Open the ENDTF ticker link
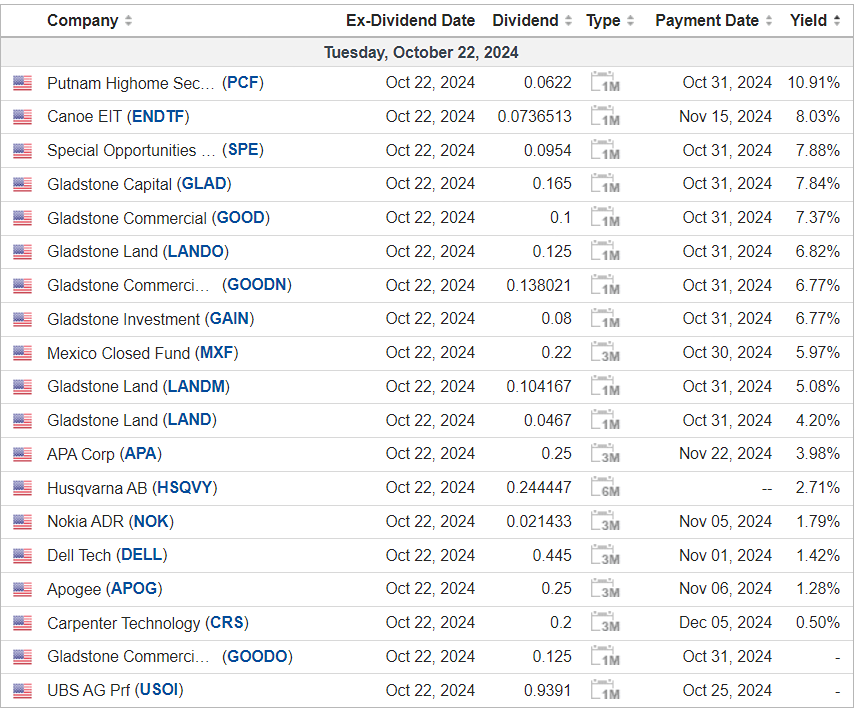This screenshot has height=708, width=856. click(x=158, y=117)
